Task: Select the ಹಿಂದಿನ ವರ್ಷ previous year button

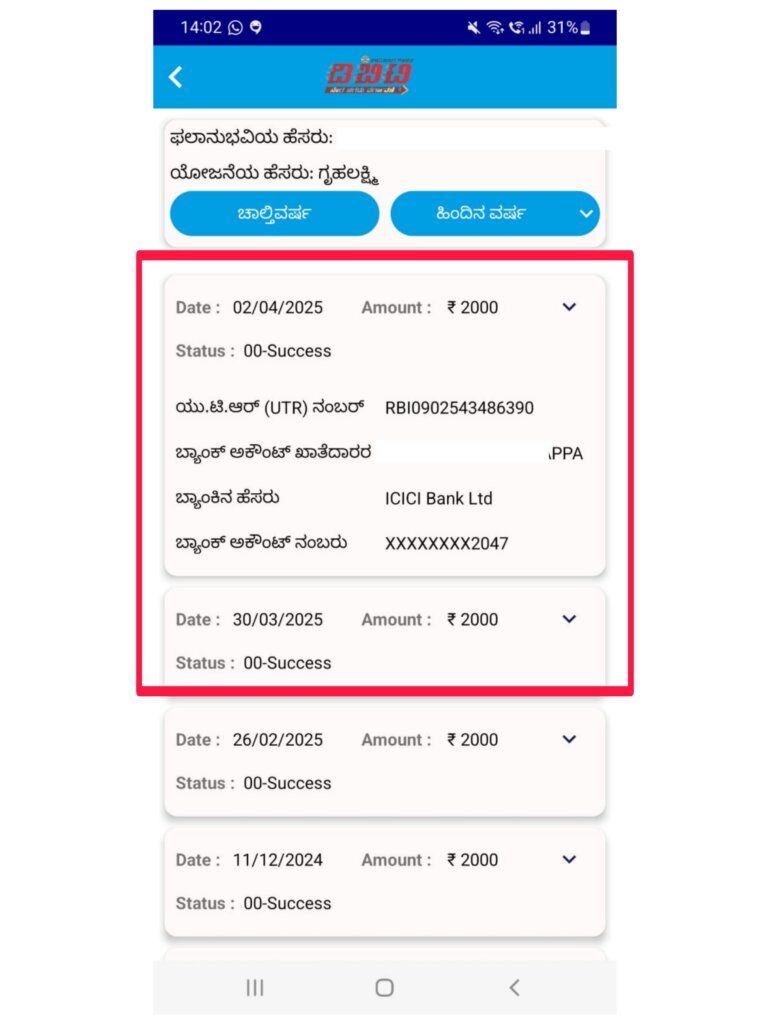Action: [495, 214]
